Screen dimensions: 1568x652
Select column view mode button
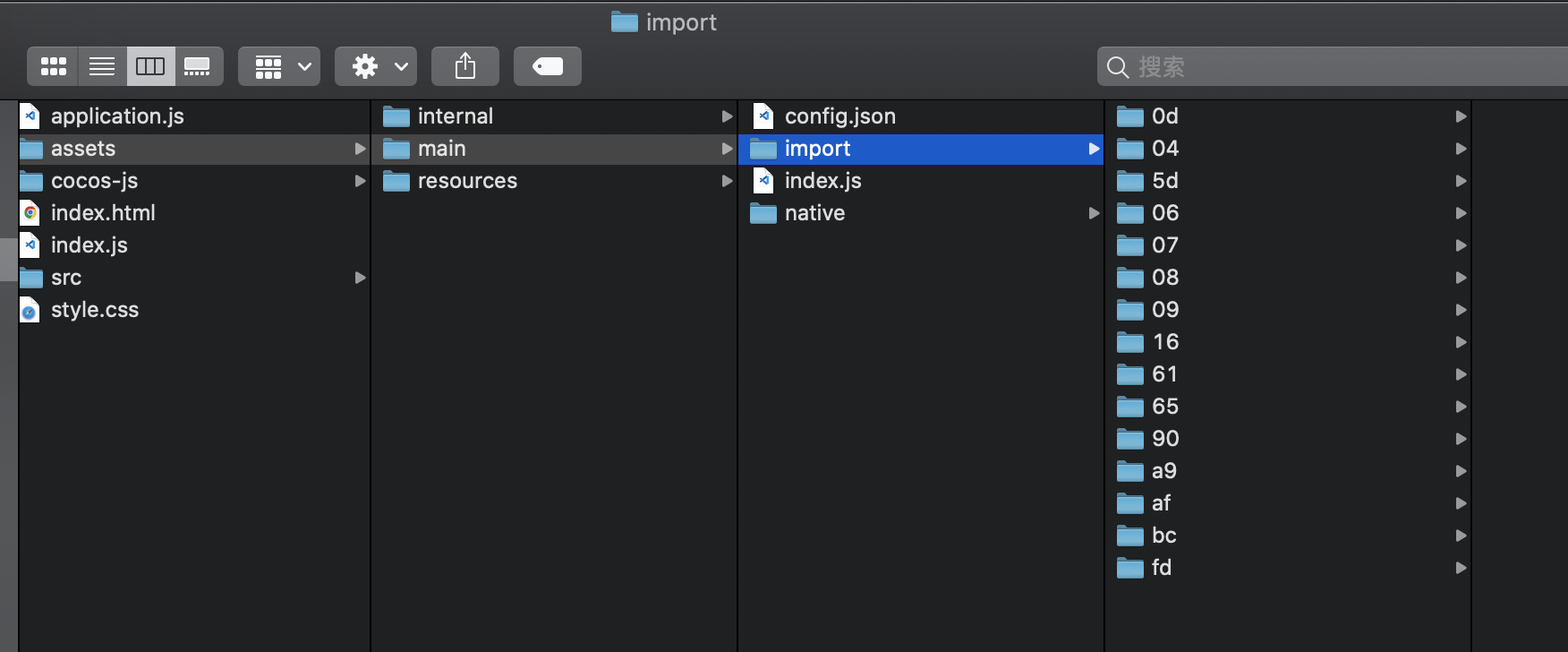(x=150, y=66)
